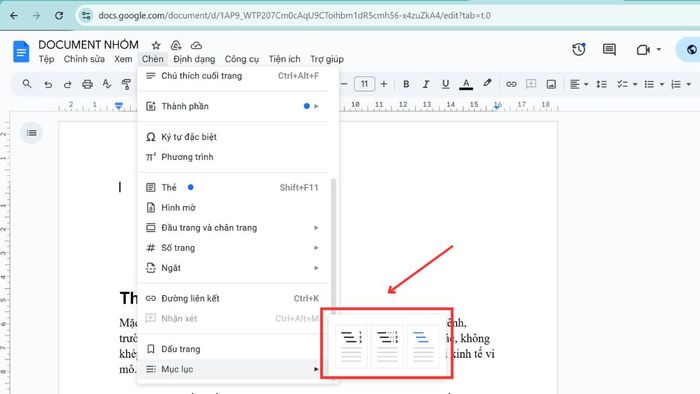
Task: Open the bulleted list dropdown arrow
Action: 662,84
